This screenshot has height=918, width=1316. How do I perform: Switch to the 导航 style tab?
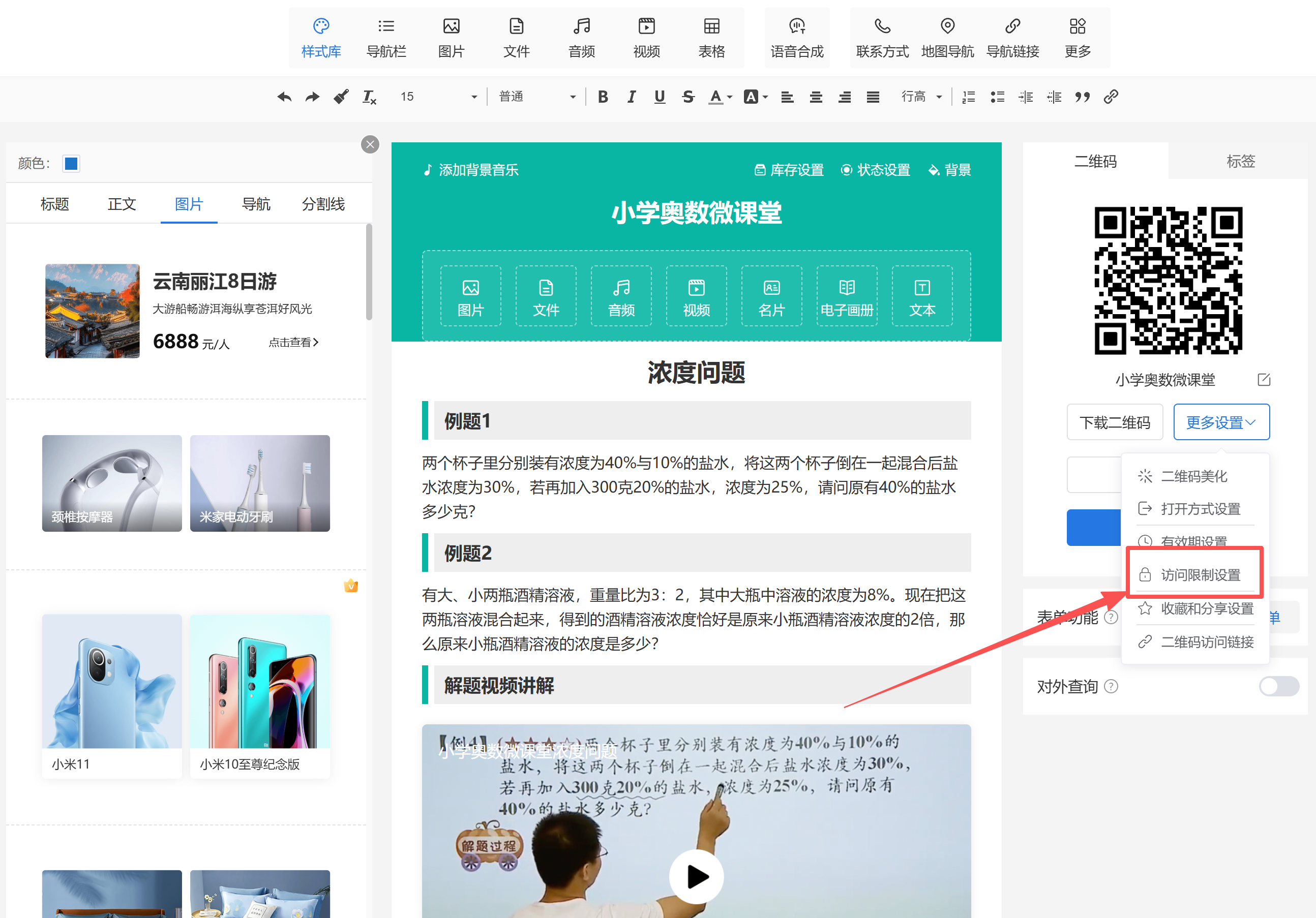[x=256, y=204]
